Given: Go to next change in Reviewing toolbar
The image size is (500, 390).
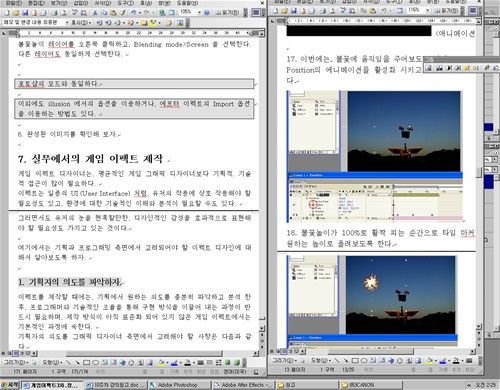Looking at the screenshot, I should (x=108, y=23).
